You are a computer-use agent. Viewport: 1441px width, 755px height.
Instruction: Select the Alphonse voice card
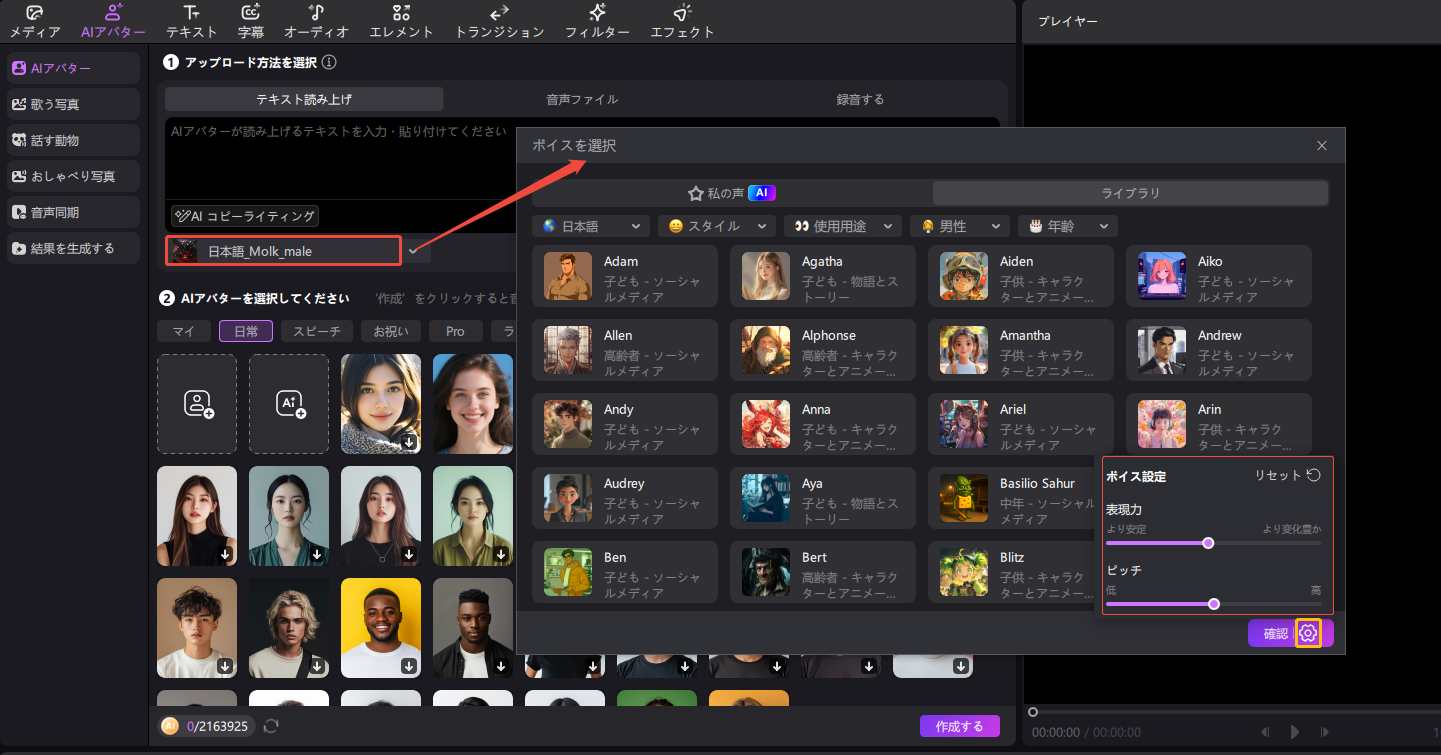823,350
